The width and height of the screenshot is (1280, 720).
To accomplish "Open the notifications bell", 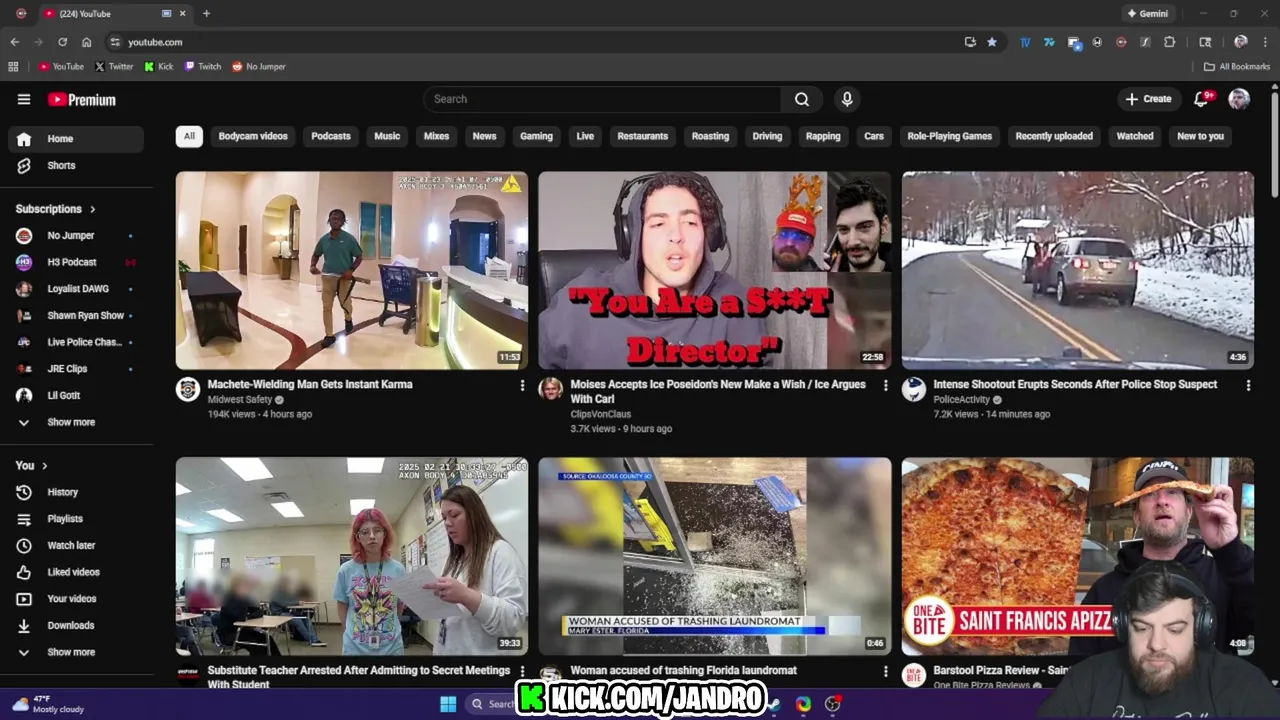I will 1202,99.
